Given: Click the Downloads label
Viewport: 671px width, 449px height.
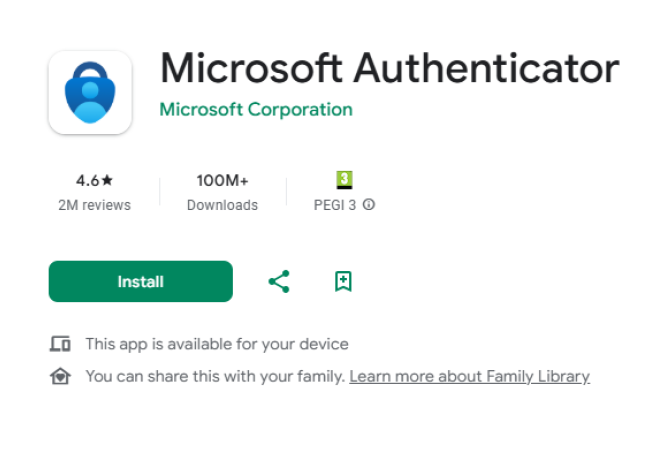Looking at the screenshot, I should [x=222, y=205].
